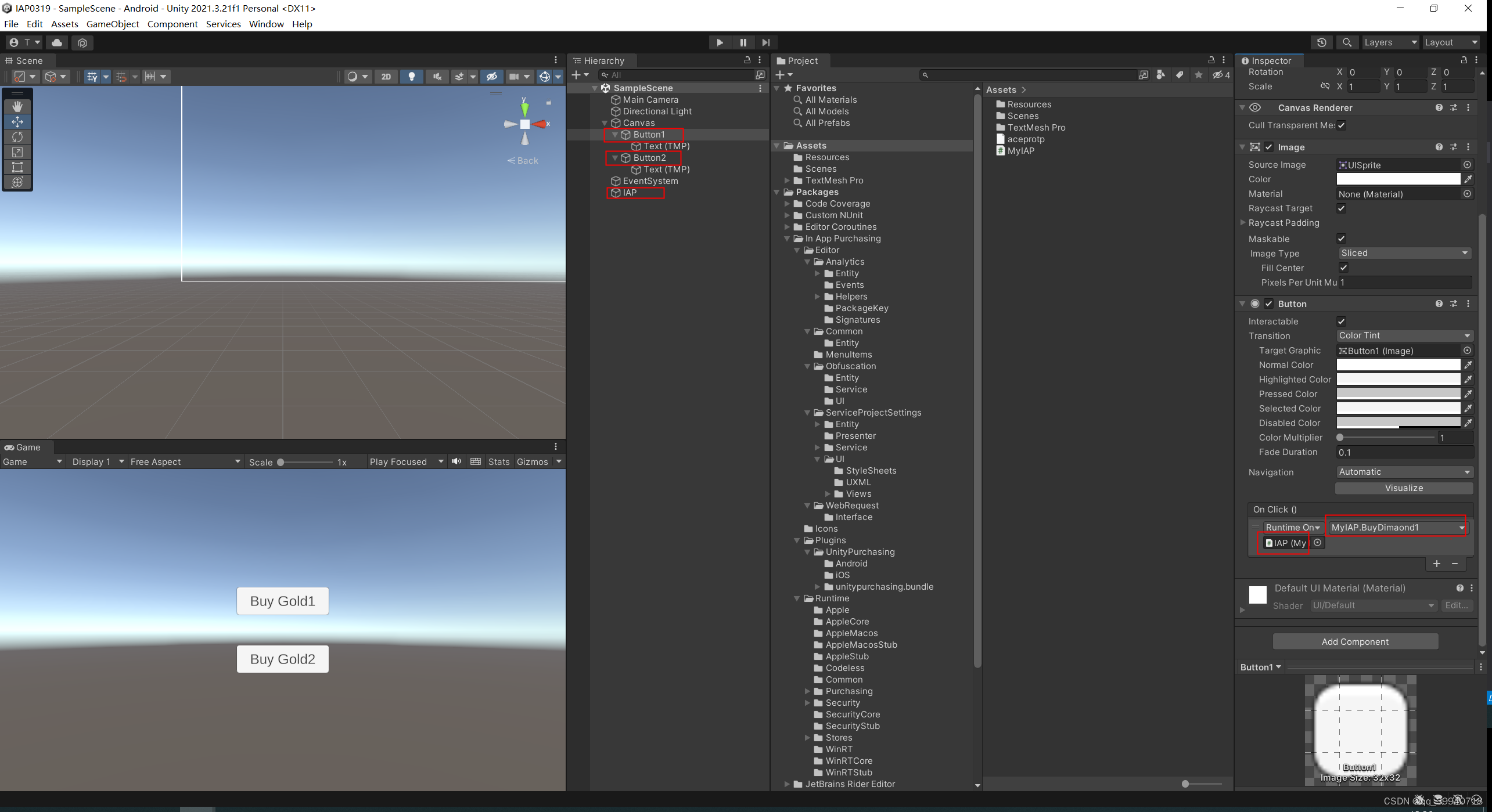
Task: Toggle scene lighting bulb icon
Action: click(412, 77)
